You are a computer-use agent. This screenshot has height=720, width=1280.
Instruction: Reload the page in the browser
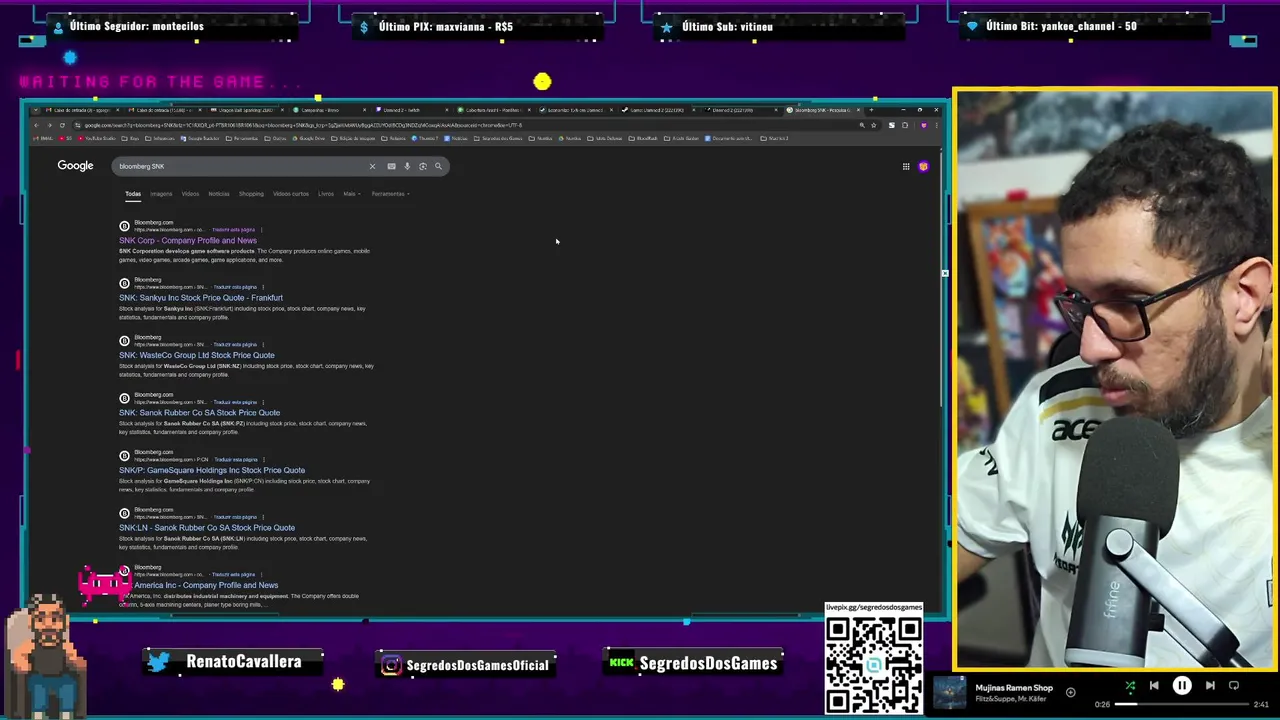[x=61, y=125]
